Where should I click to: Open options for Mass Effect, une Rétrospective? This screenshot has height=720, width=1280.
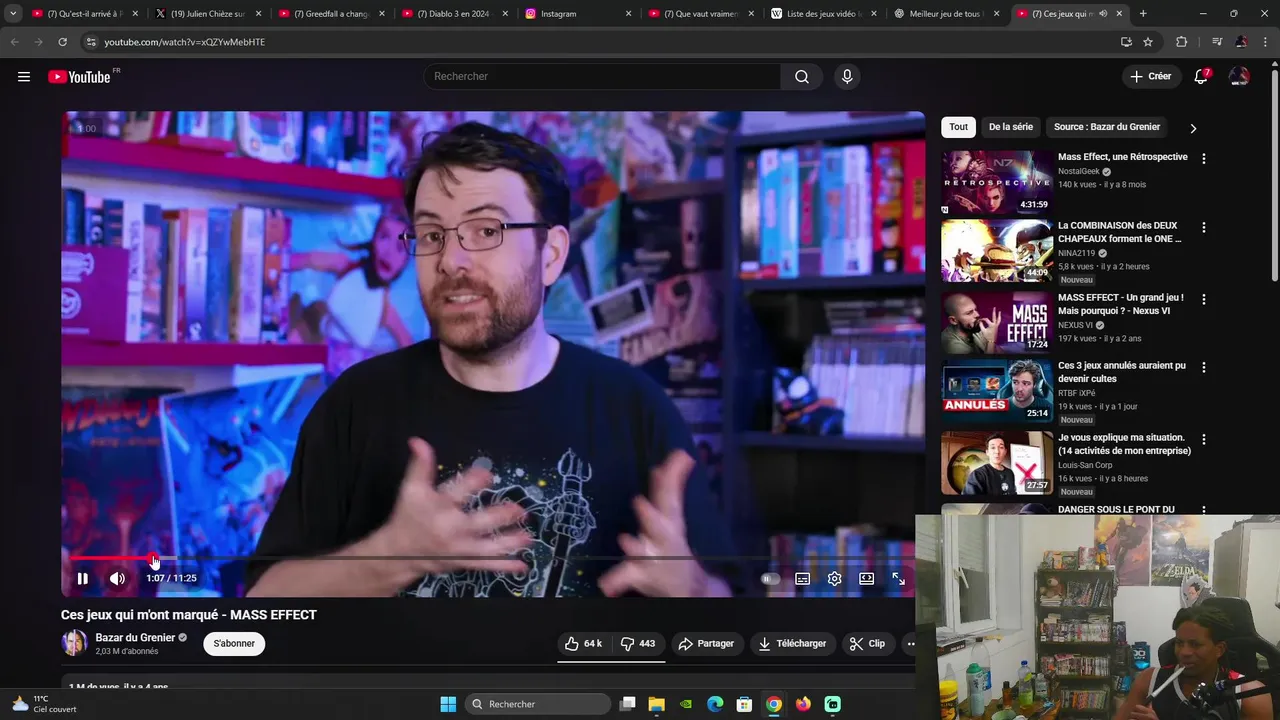pos(1204,159)
